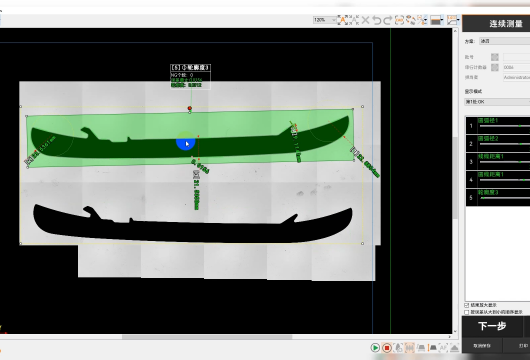Viewport: 530px width, 360px height.
Task: Click the 下一步 next step button
Action: pos(492,326)
